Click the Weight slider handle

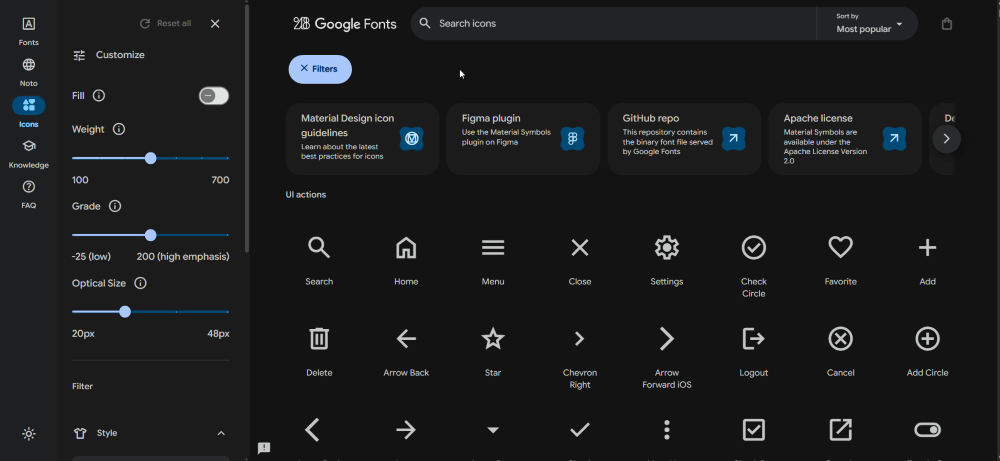point(151,158)
